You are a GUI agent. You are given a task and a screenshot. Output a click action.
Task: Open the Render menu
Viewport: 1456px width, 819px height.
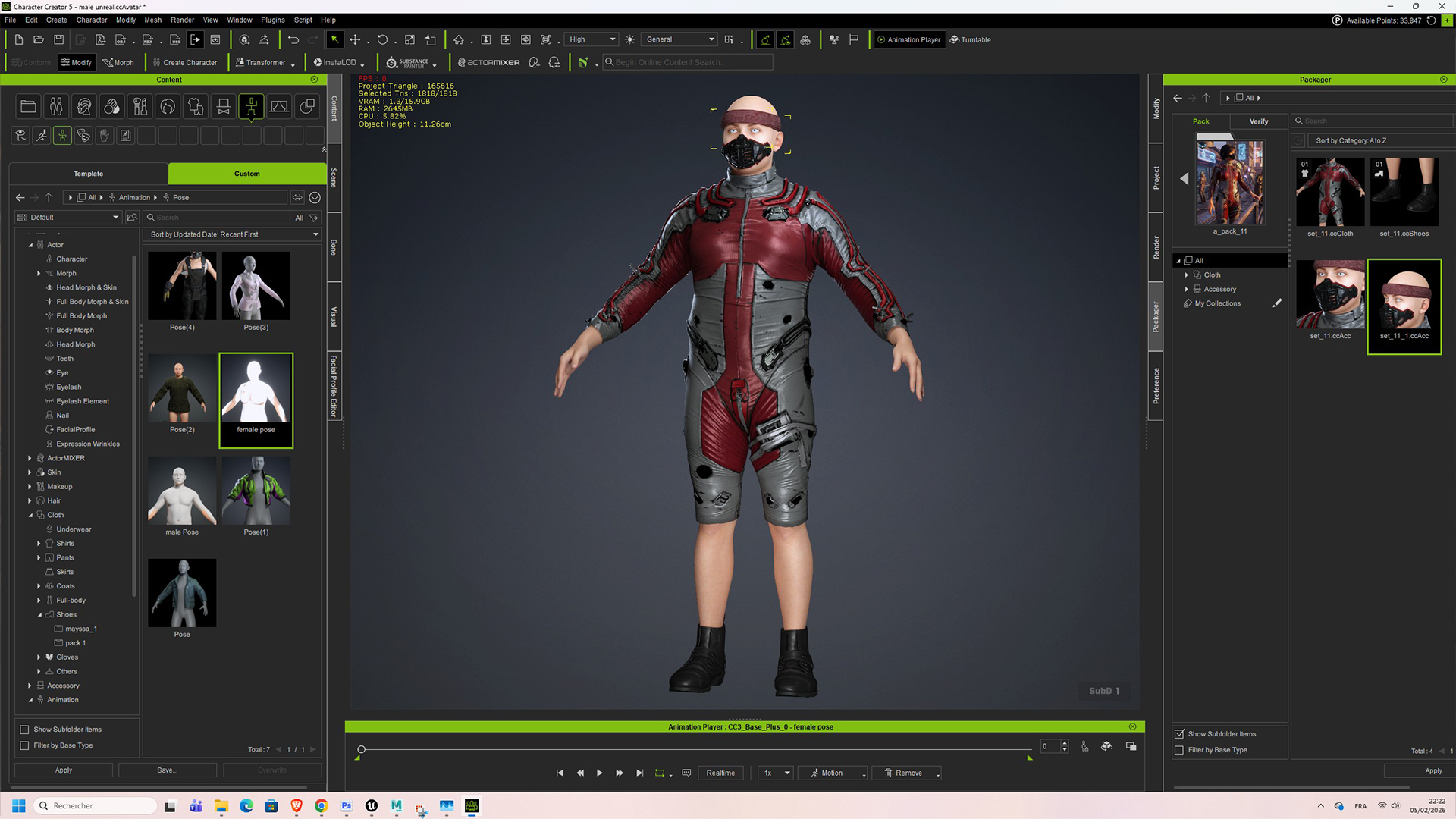pyautogui.click(x=182, y=20)
